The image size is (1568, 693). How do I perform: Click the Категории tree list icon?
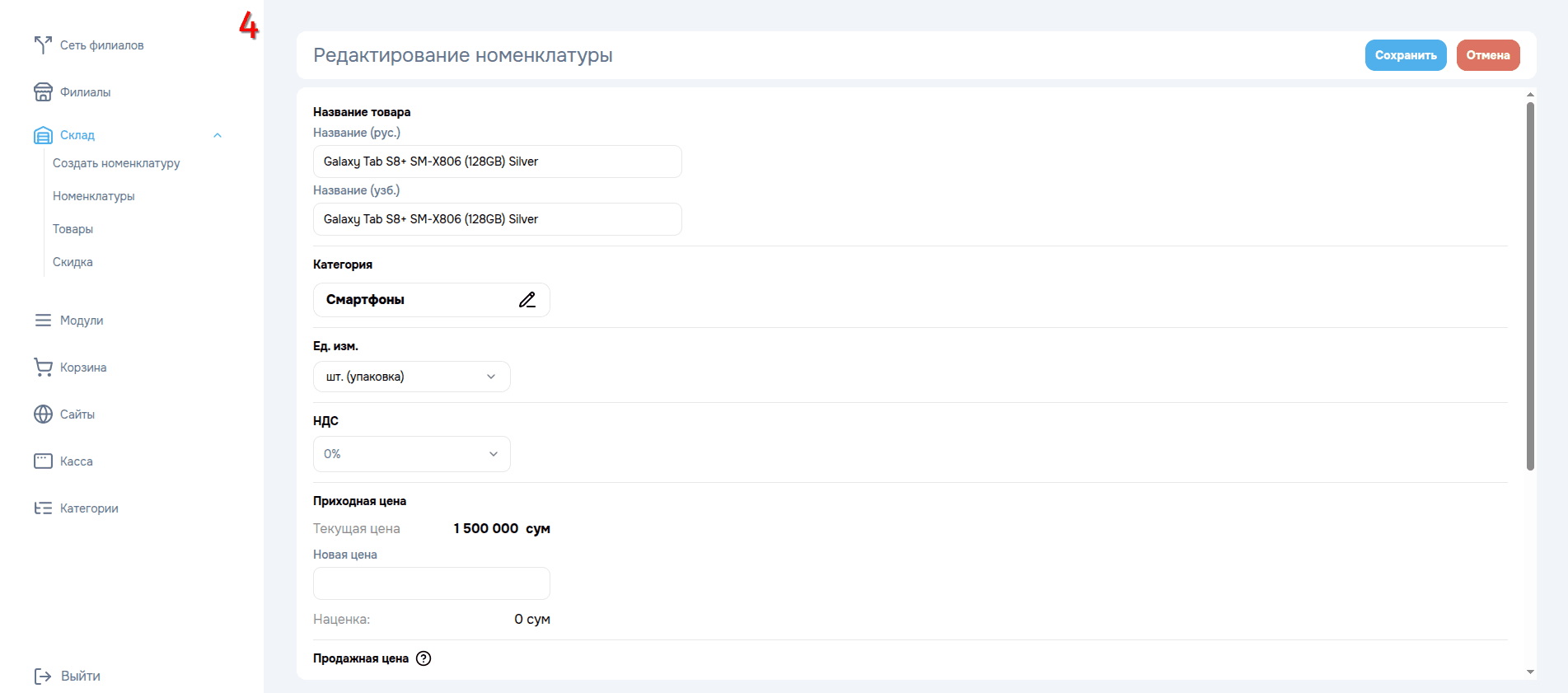click(x=43, y=508)
